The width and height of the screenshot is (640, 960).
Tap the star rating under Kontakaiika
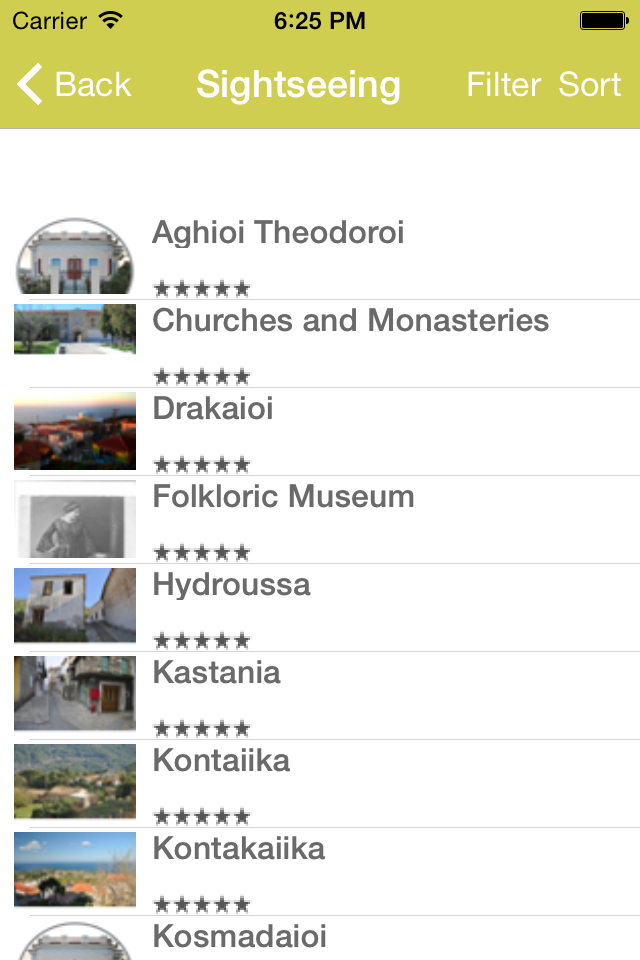pos(201,904)
